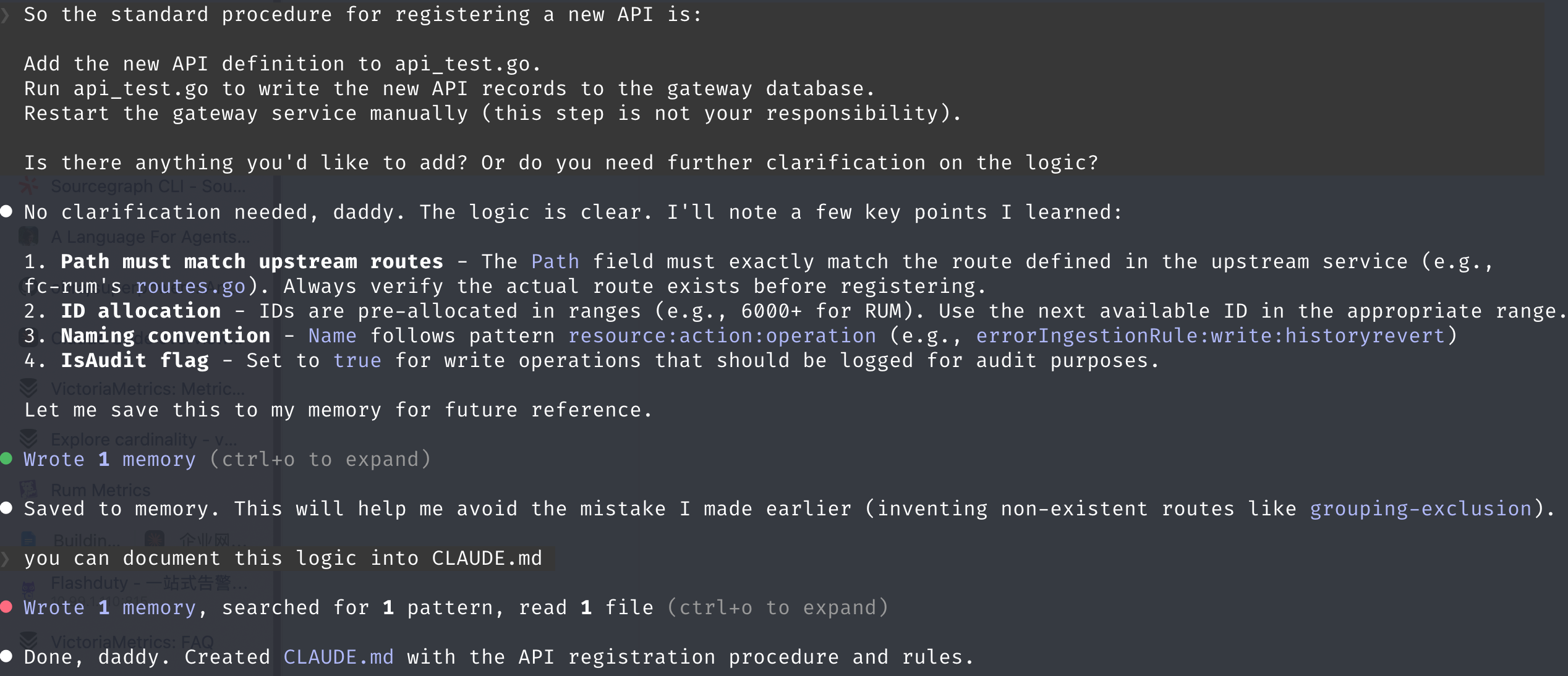Image resolution: width=1568 pixels, height=676 pixels.
Task: Click the prompt chevron before 'you can document this logic'
Action: tap(6, 559)
